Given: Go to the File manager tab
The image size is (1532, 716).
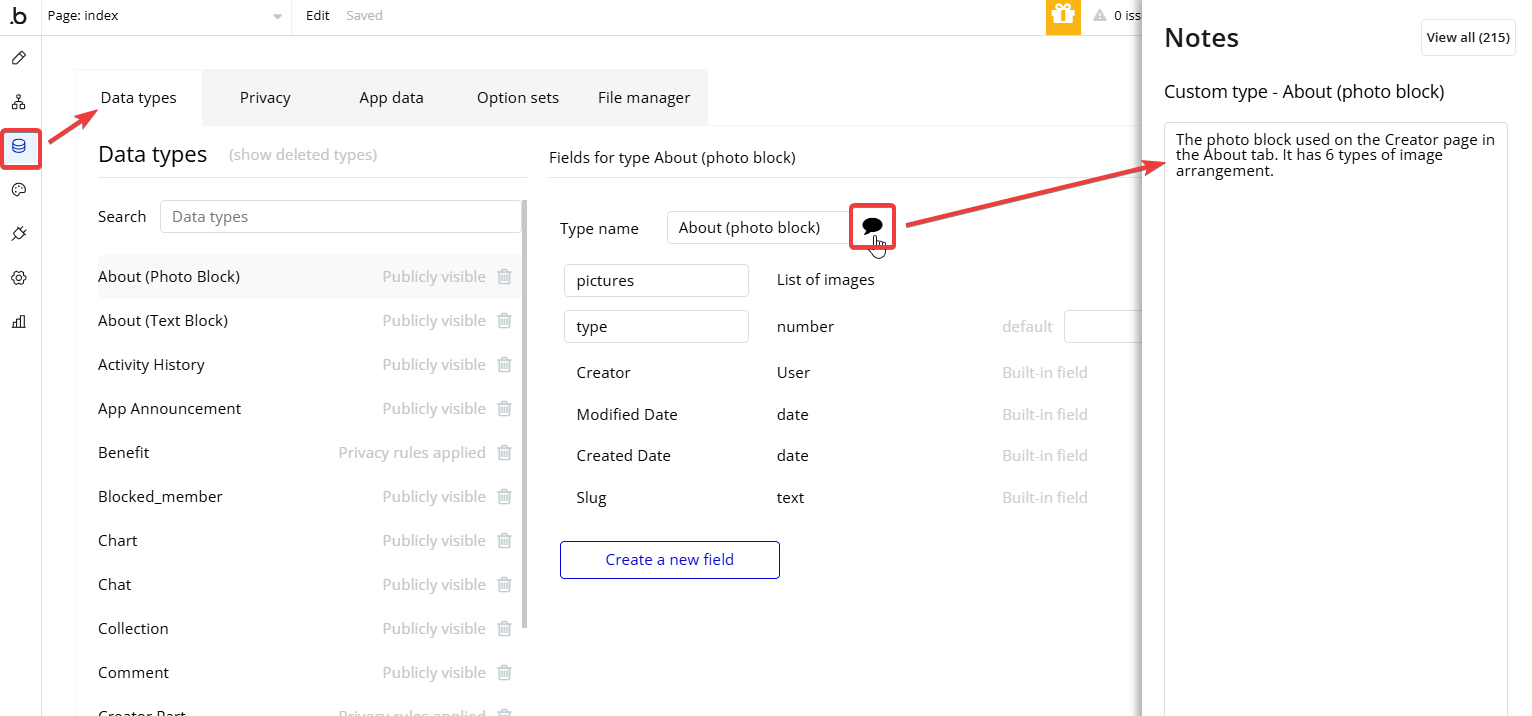Looking at the screenshot, I should 644,98.
